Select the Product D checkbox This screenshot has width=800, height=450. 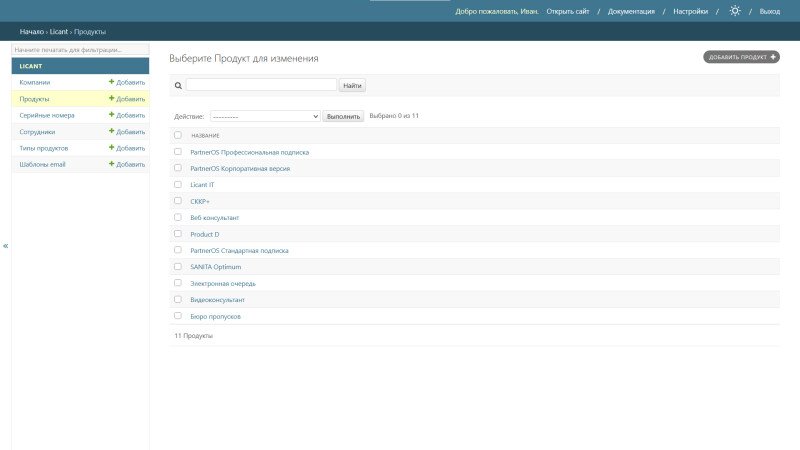point(178,234)
